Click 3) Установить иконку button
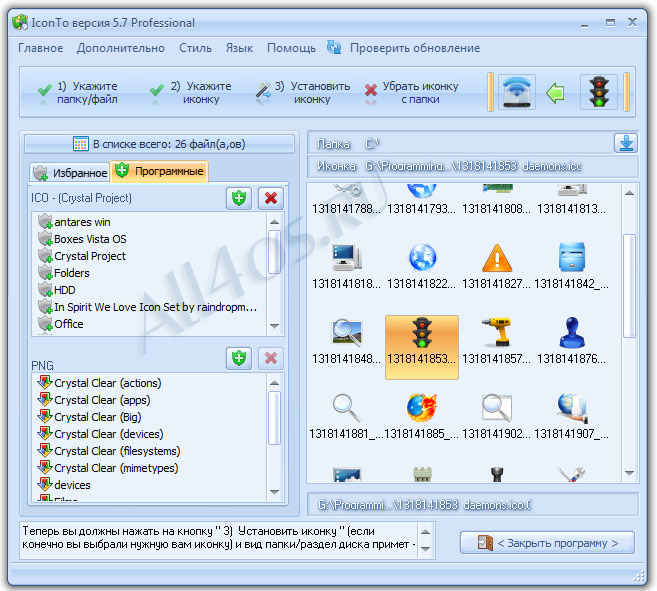Viewport: 657px width, 591px height. [x=305, y=93]
